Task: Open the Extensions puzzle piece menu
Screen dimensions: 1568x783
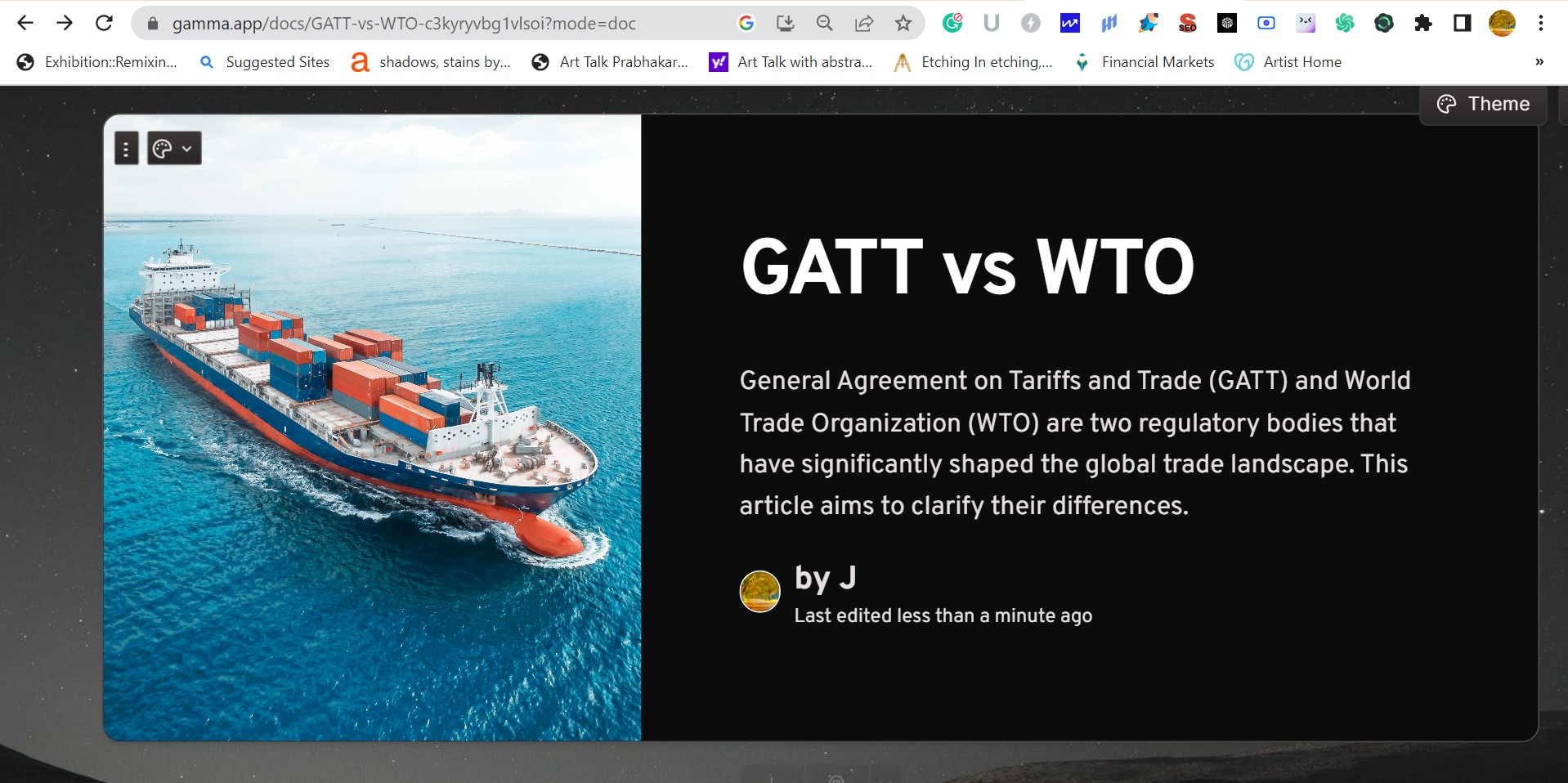Action: (1423, 24)
